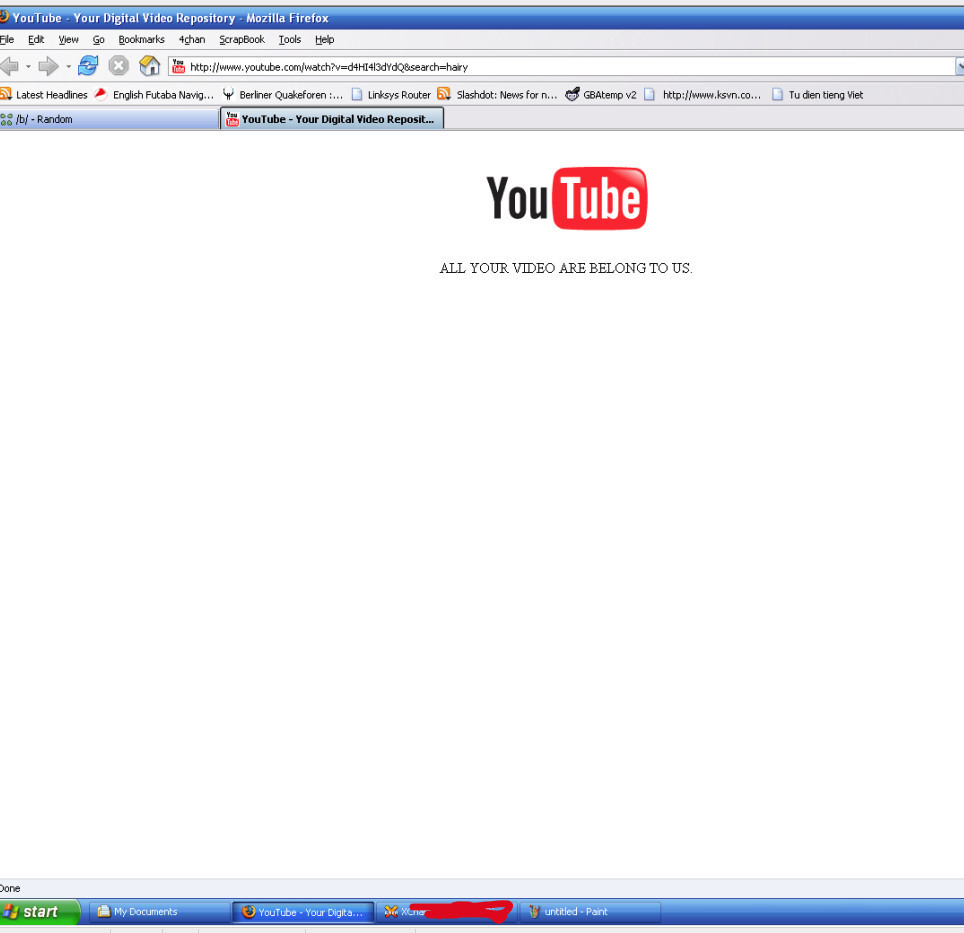Switch to untitled - Paint taskbar item
964x933 pixels.
coord(590,911)
